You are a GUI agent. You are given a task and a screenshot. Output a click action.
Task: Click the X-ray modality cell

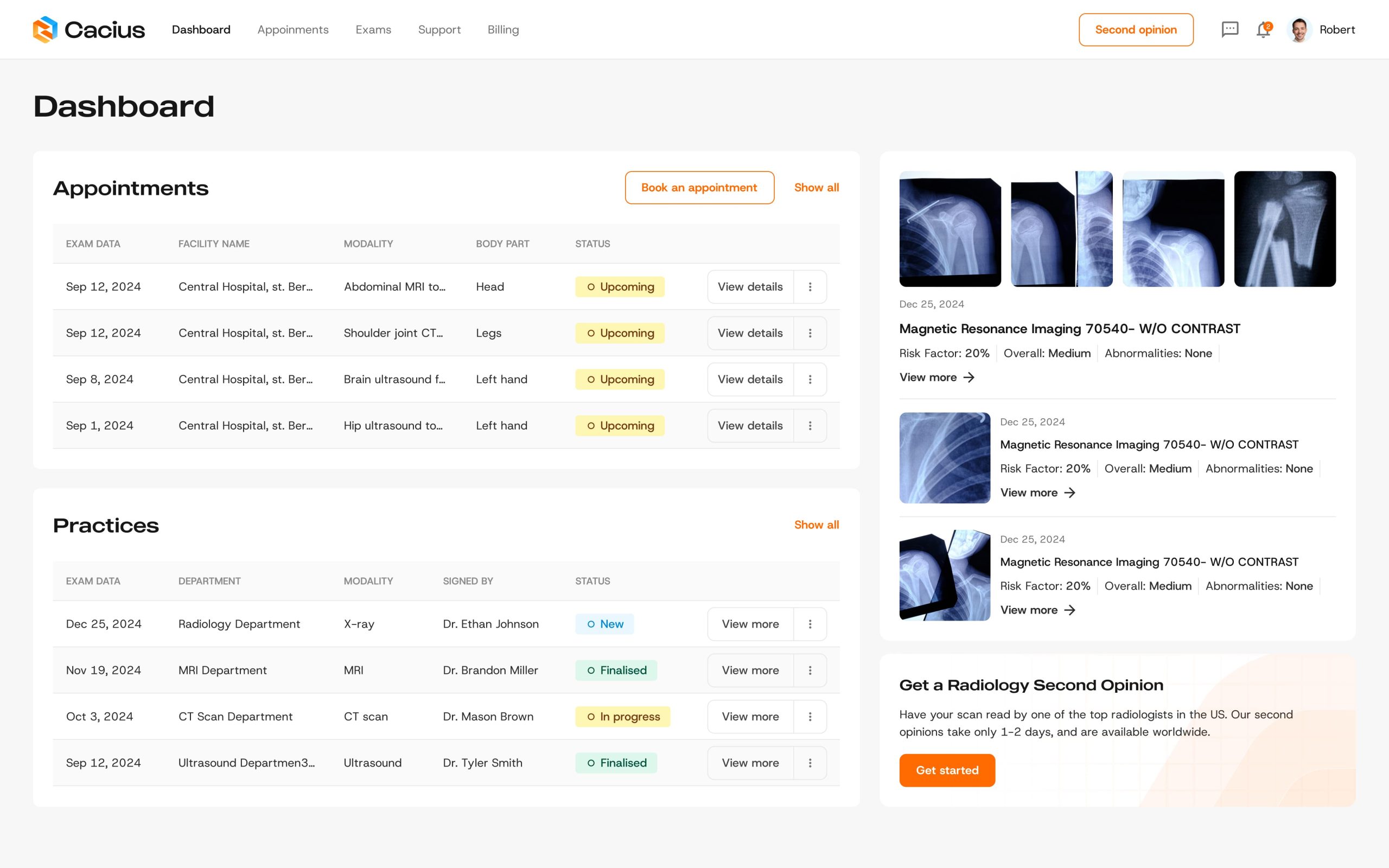pyautogui.click(x=359, y=624)
